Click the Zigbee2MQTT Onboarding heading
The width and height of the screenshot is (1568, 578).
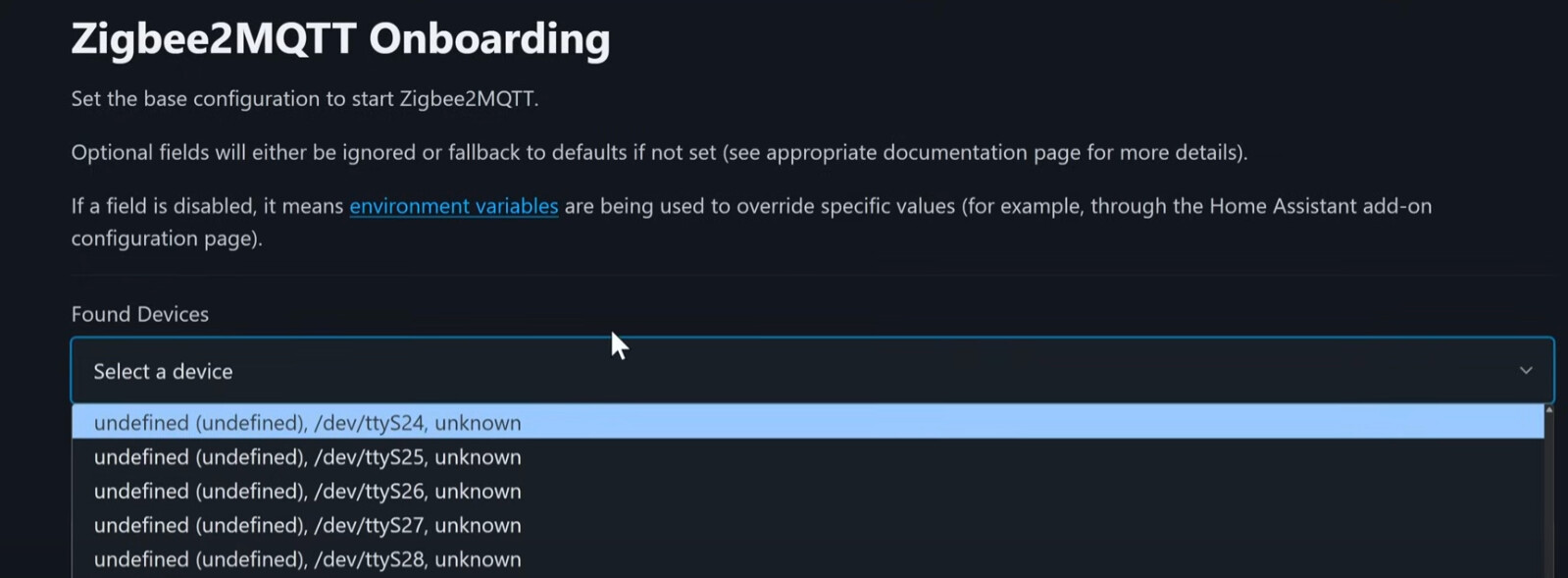340,39
